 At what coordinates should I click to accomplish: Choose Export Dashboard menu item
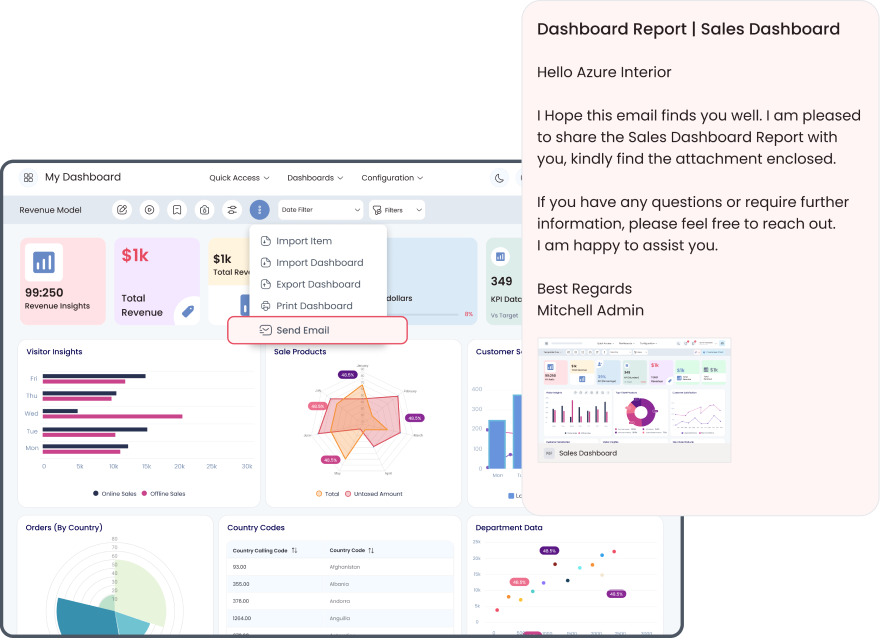tap(317, 284)
